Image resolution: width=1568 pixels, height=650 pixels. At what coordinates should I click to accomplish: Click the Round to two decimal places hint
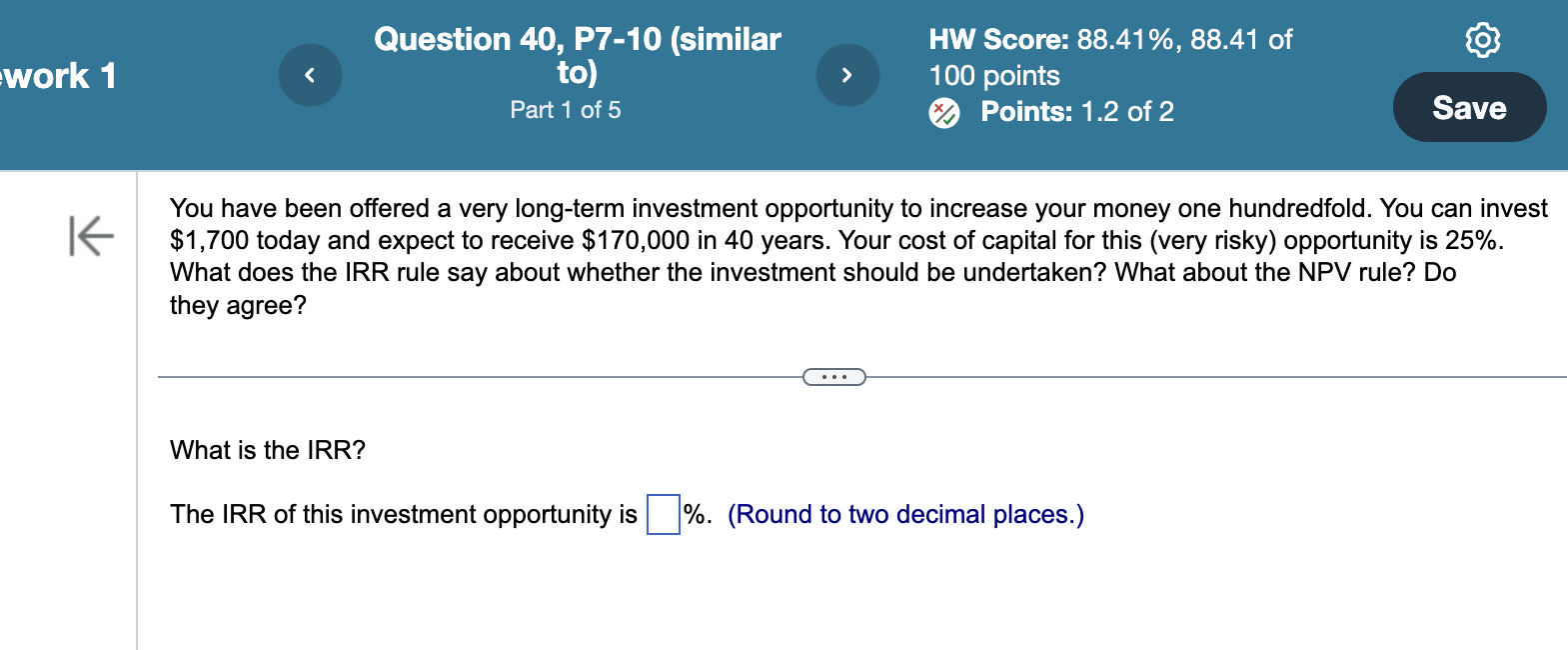click(x=905, y=515)
